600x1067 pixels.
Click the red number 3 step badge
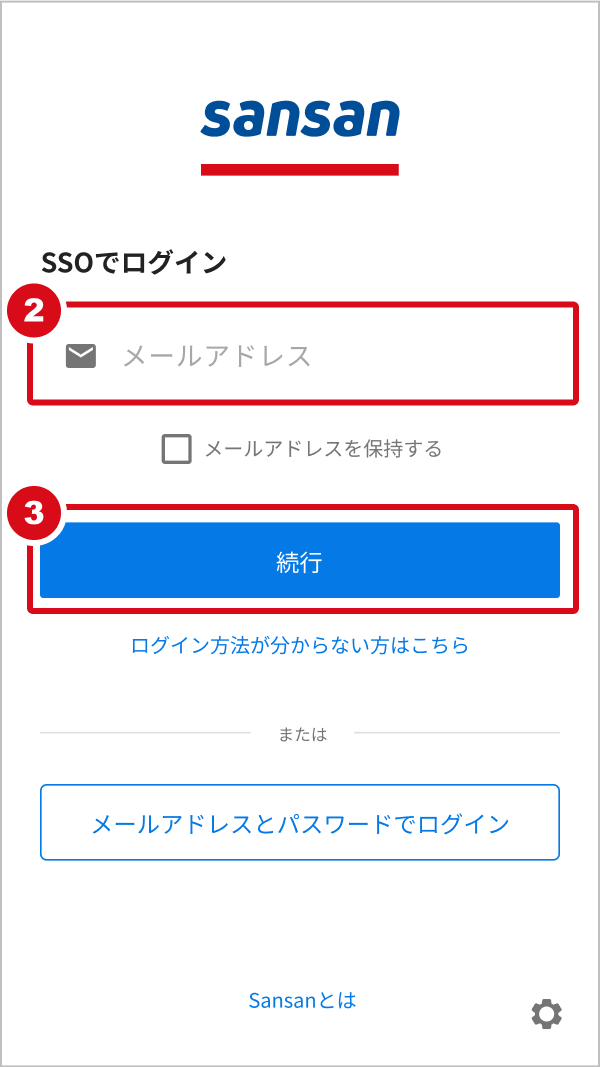[x=34, y=513]
